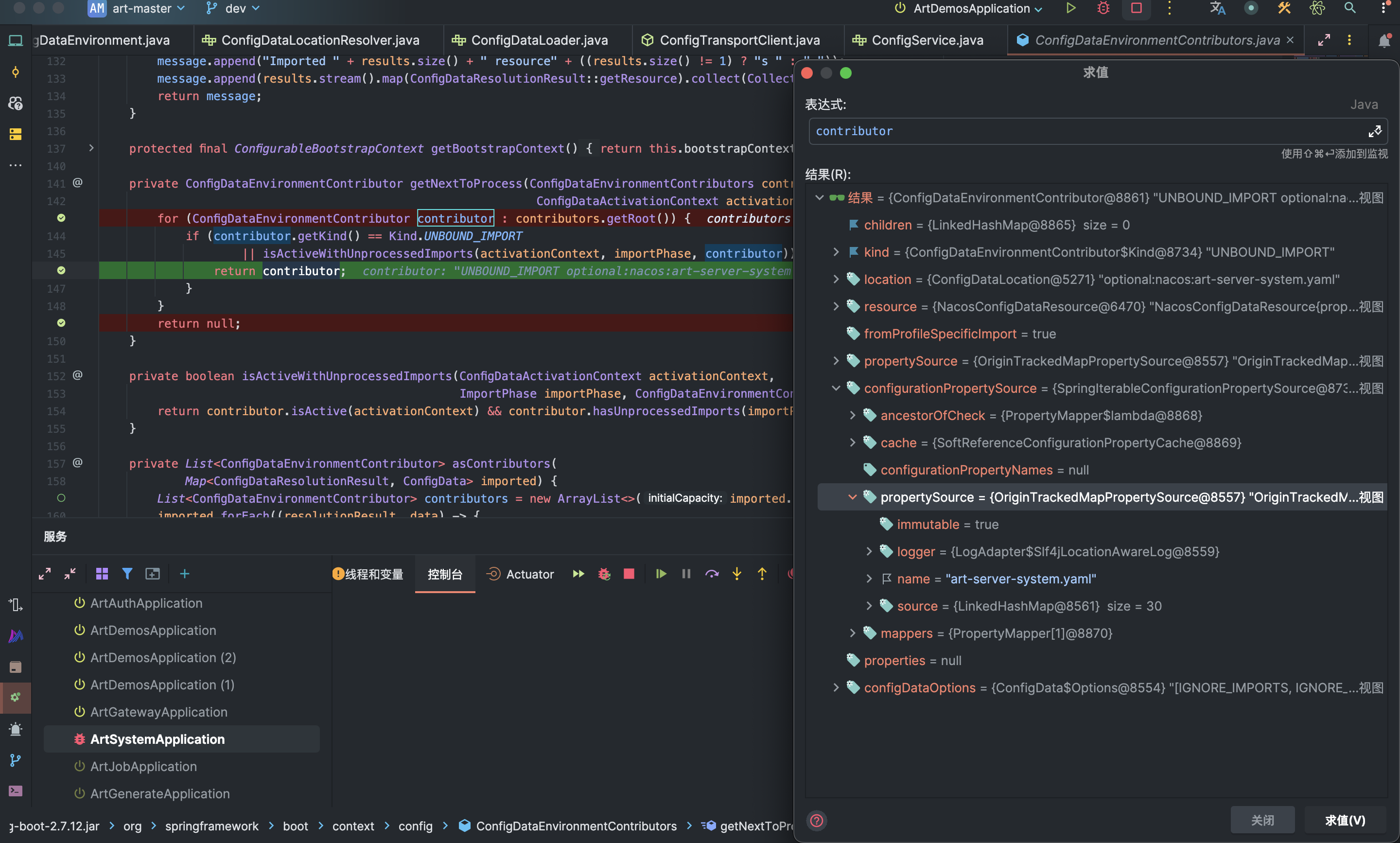This screenshot has height=843, width=1400.
Task: Open the notifications bell icon
Action: tap(1384, 40)
